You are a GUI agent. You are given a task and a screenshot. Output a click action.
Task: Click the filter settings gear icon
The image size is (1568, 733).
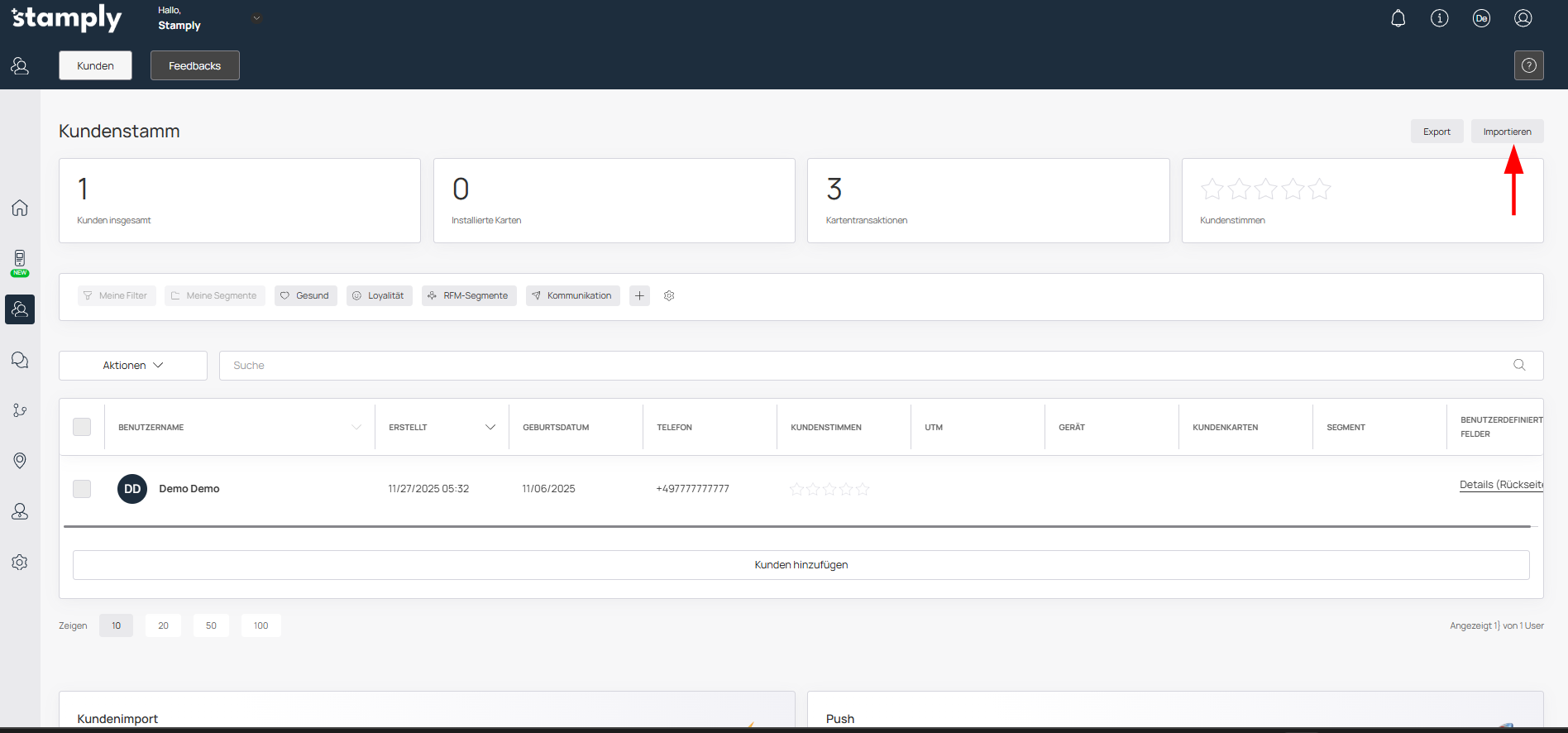tap(669, 295)
